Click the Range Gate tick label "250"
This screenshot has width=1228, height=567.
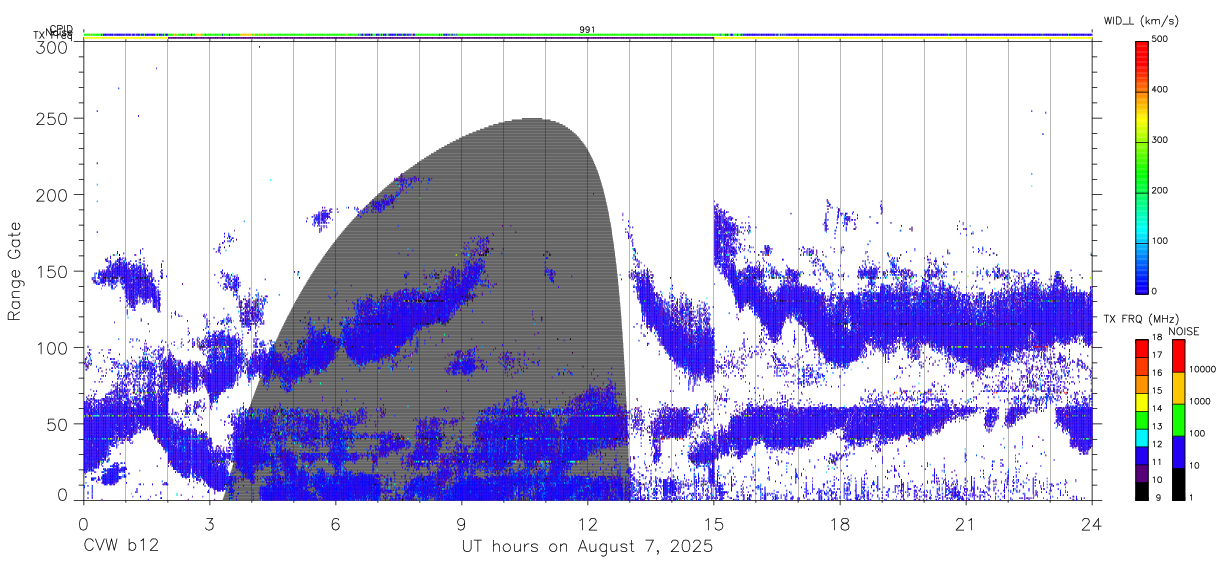click(x=51, y=118)
